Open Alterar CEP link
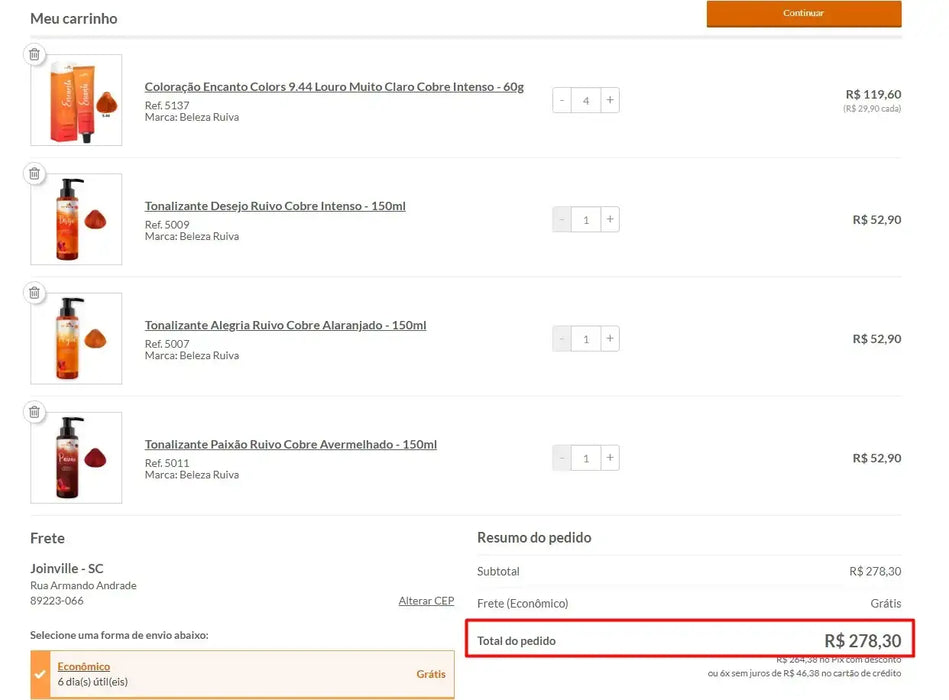Viewport: 949px width, 700px height. click(426, 601)
